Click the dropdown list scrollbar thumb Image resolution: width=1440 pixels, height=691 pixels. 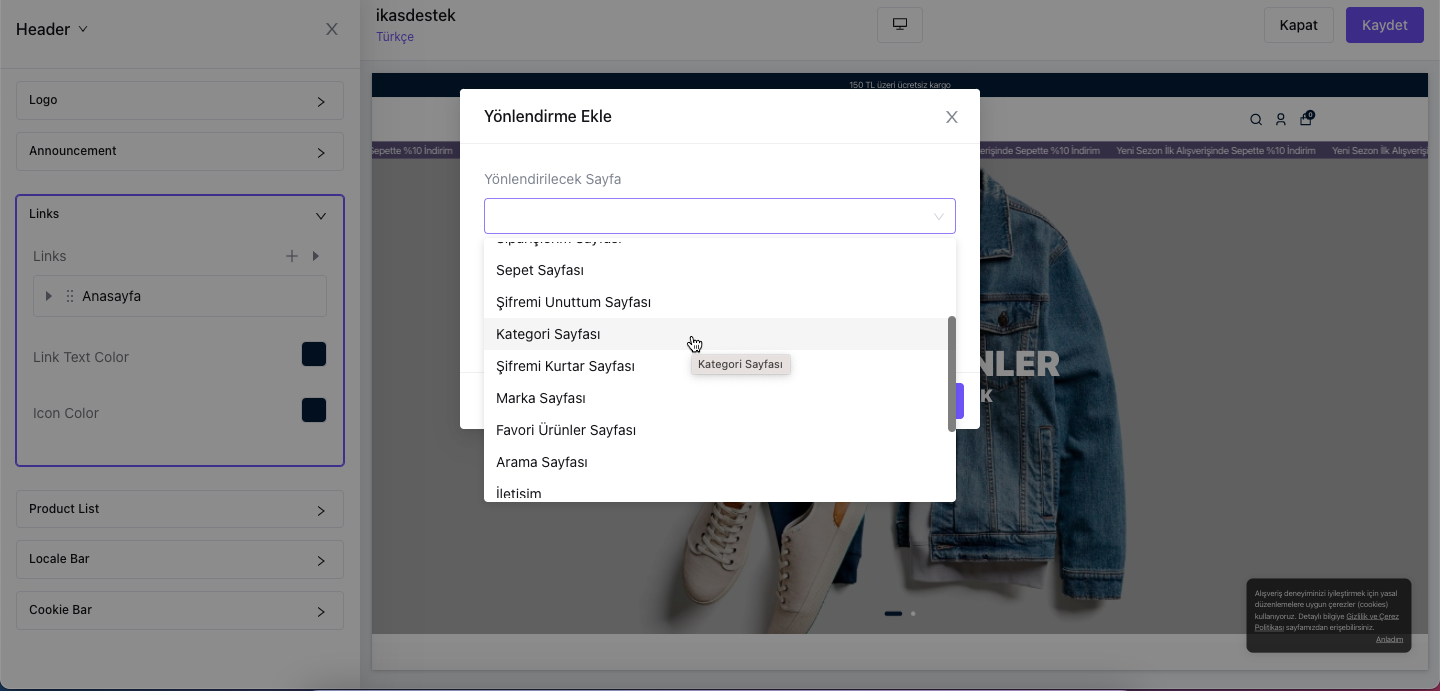(952, 374)
